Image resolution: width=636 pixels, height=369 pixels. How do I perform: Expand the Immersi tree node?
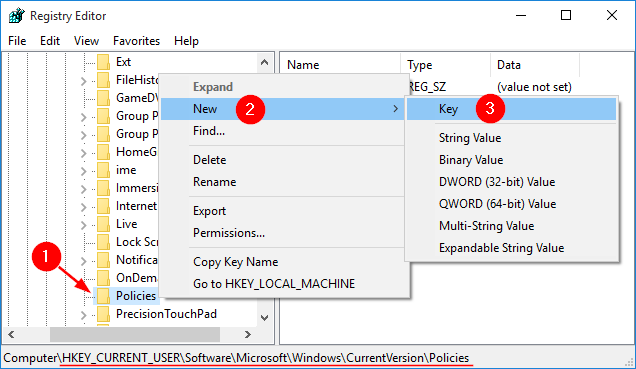coord(84,189)
